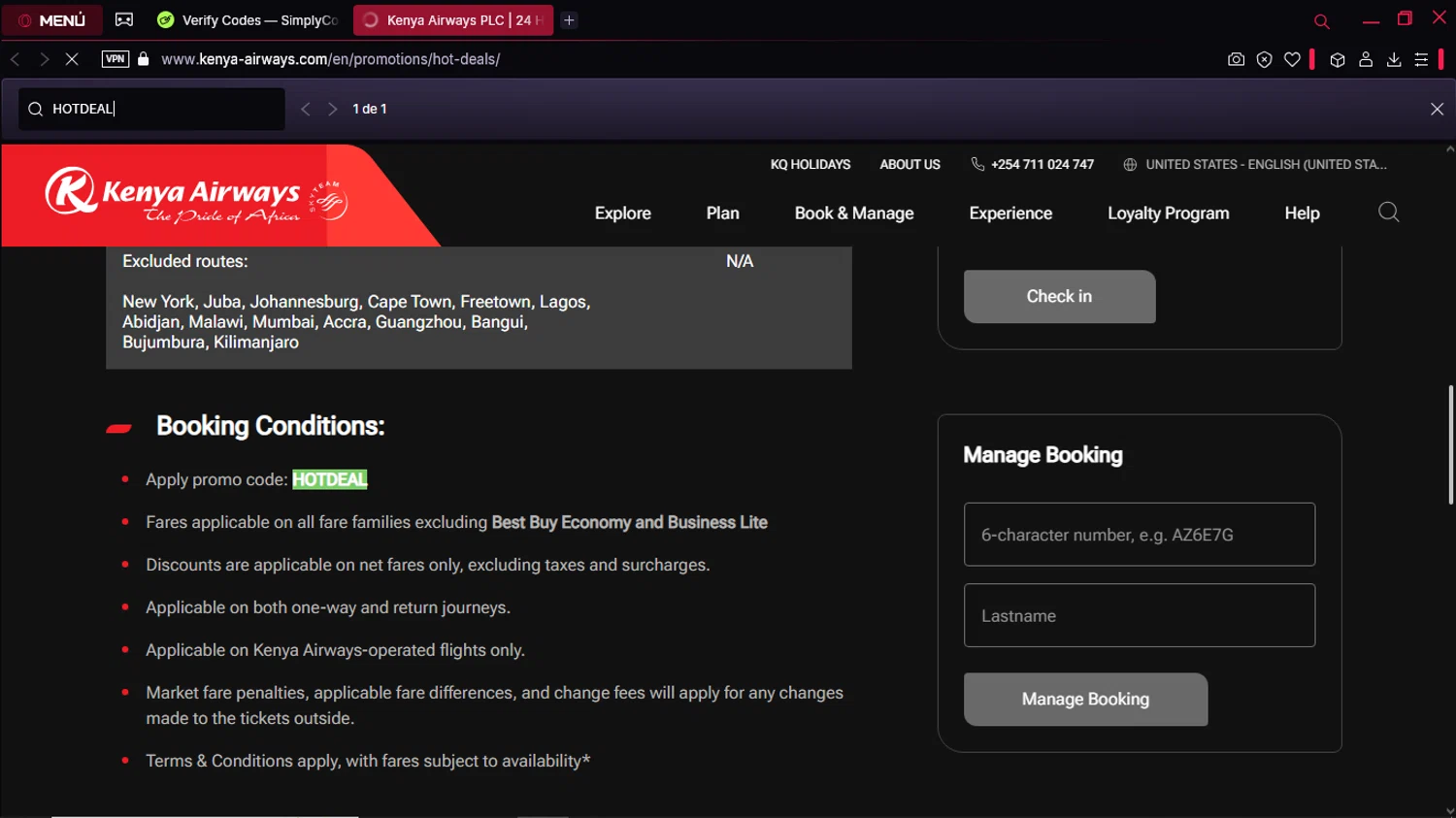Click Best Buy Economy and Business Lite text
The image size is (1456, 818).
[630, 522]
